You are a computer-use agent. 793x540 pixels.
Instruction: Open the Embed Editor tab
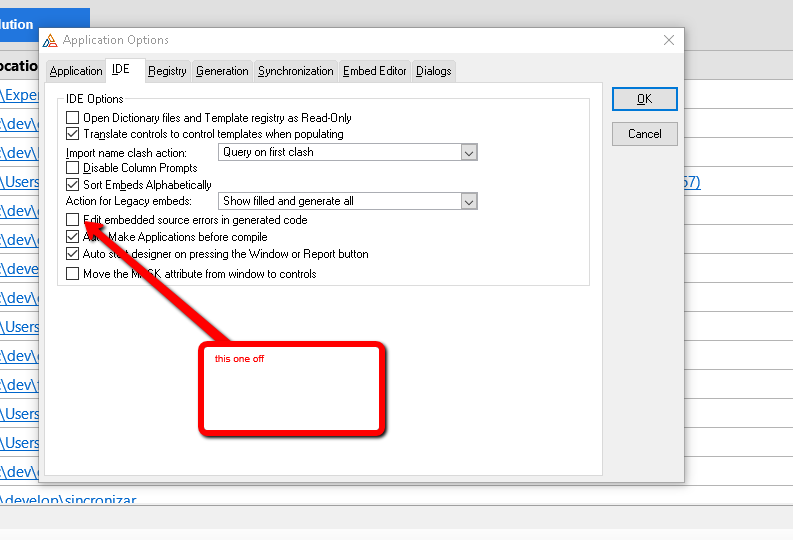coord(374,71)
